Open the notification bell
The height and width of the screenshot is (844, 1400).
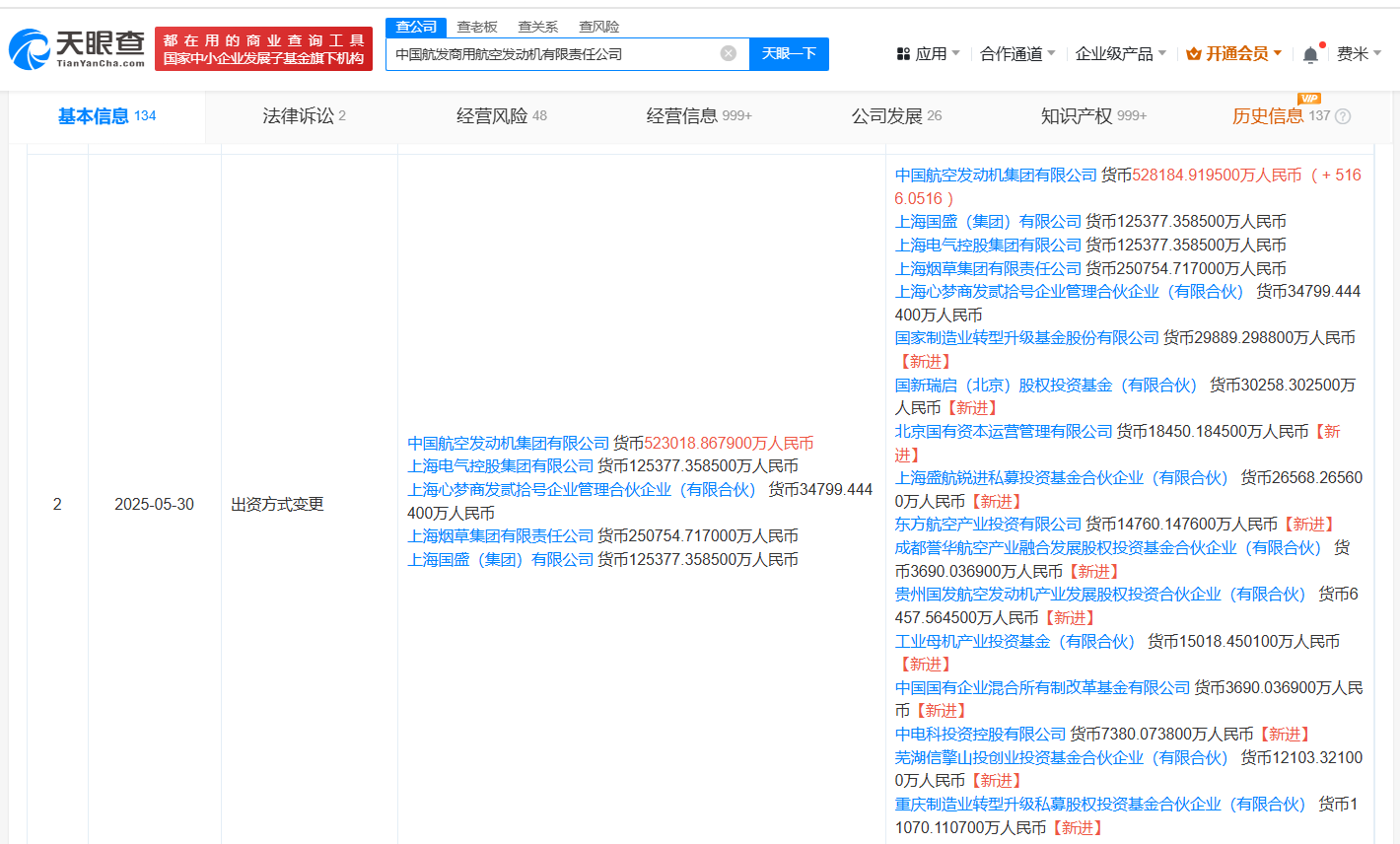click(x=1310, y=54)
